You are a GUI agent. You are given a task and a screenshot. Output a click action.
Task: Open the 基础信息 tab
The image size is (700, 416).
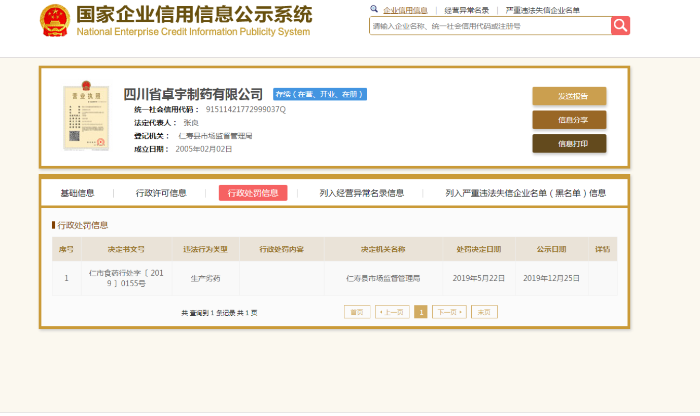click(x=77, y=193)
